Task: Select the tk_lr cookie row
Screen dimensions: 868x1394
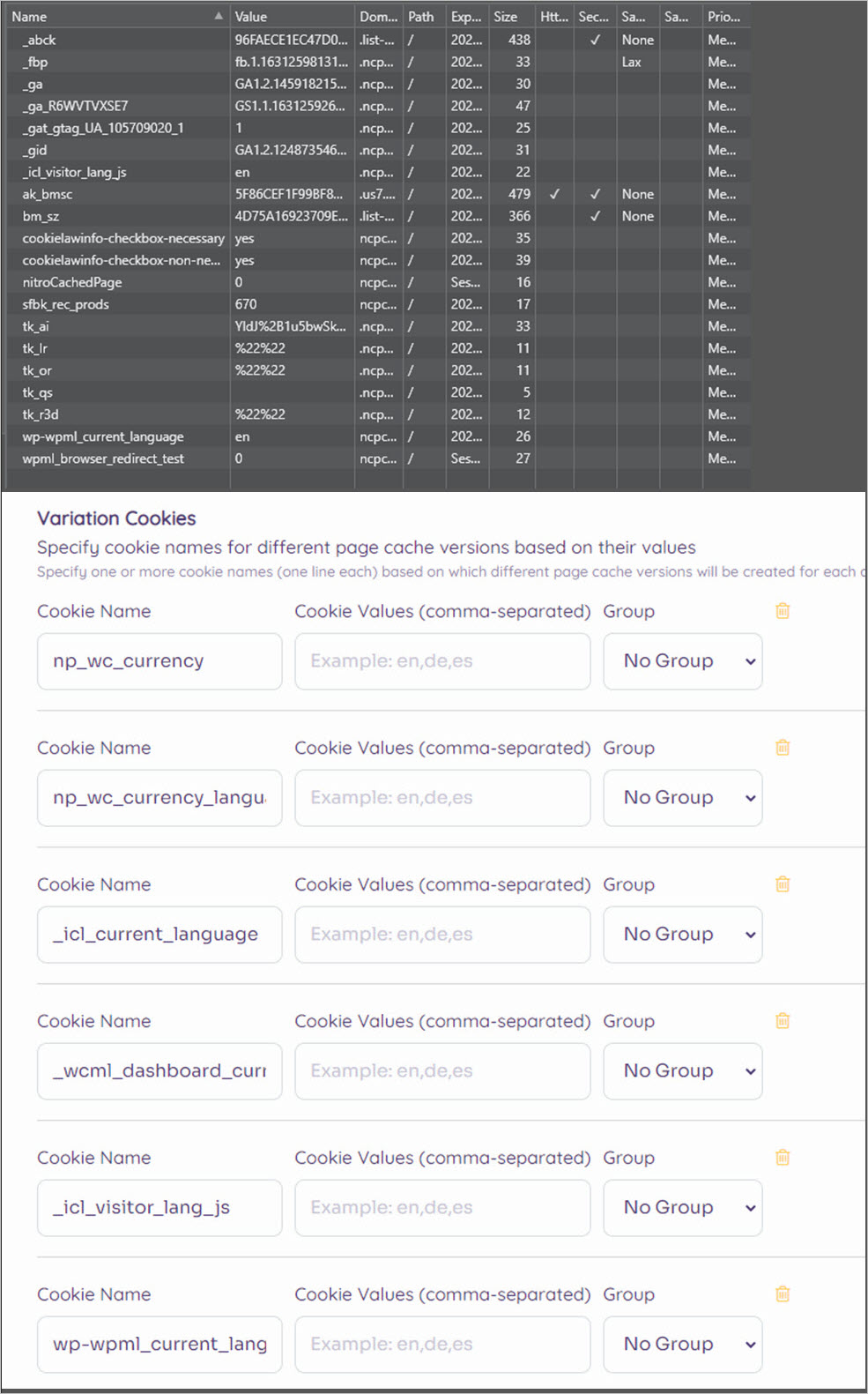Action: pos(379,348)
